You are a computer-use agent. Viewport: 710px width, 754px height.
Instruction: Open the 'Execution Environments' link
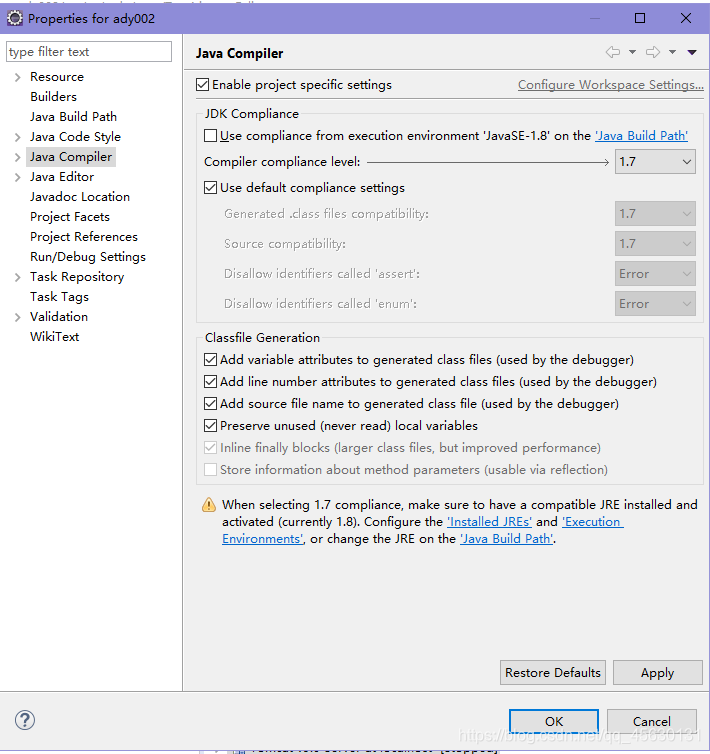point(593,522)
